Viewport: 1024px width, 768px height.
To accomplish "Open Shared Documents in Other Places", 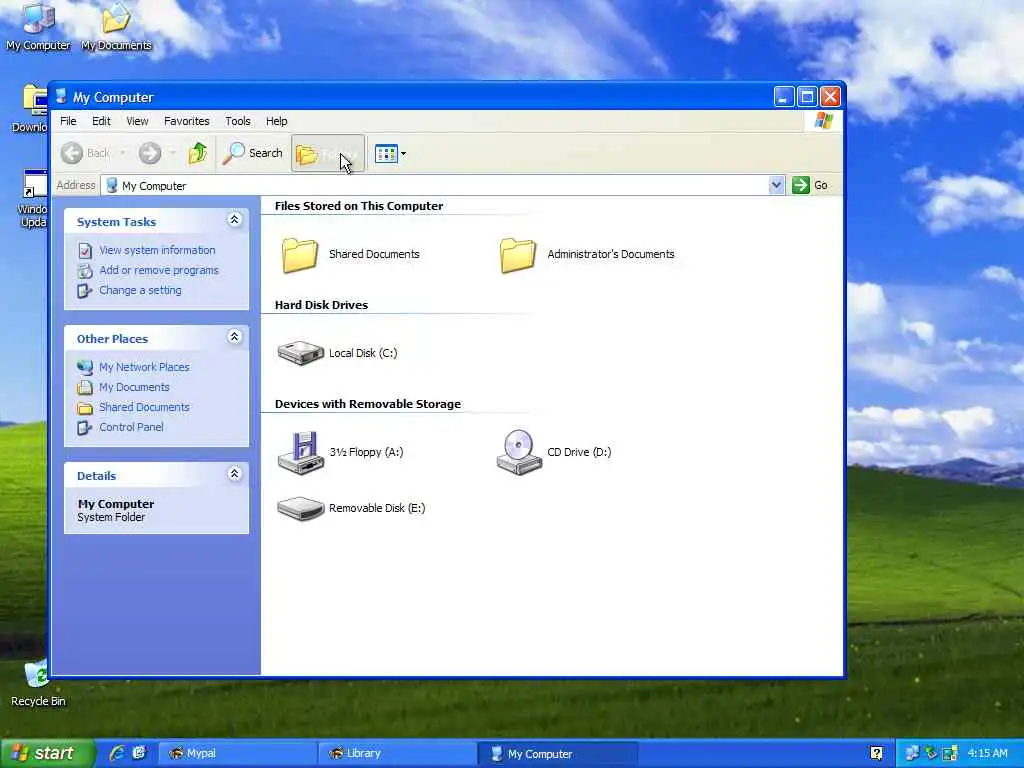I will [x=144, y=408].
